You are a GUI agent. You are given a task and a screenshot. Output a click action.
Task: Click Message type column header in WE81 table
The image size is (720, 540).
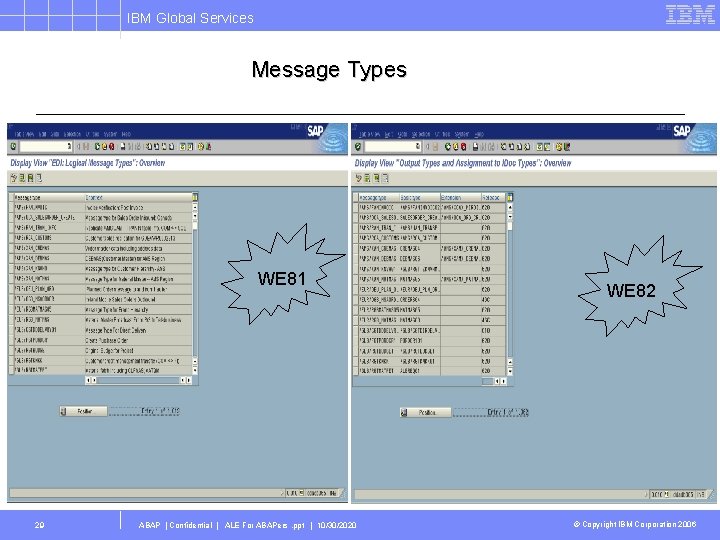49,197
